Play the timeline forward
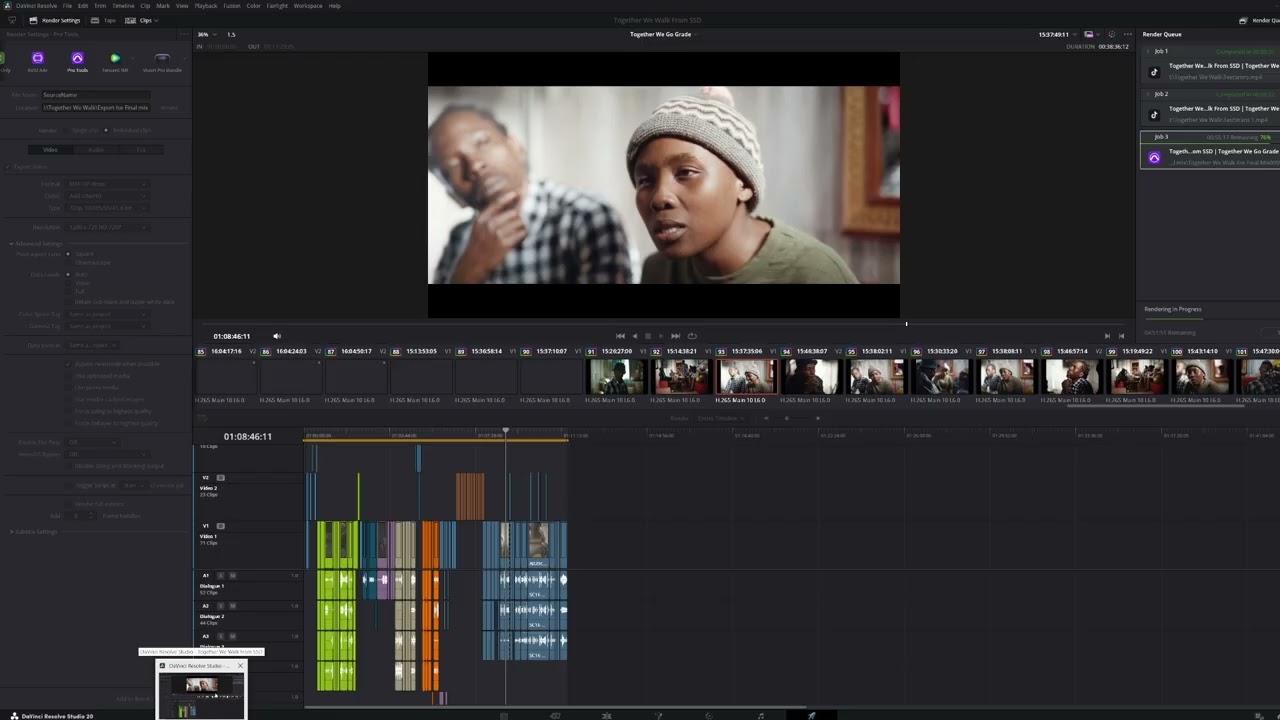Screen dimensions: 1280x720 (x=660, y=336)
